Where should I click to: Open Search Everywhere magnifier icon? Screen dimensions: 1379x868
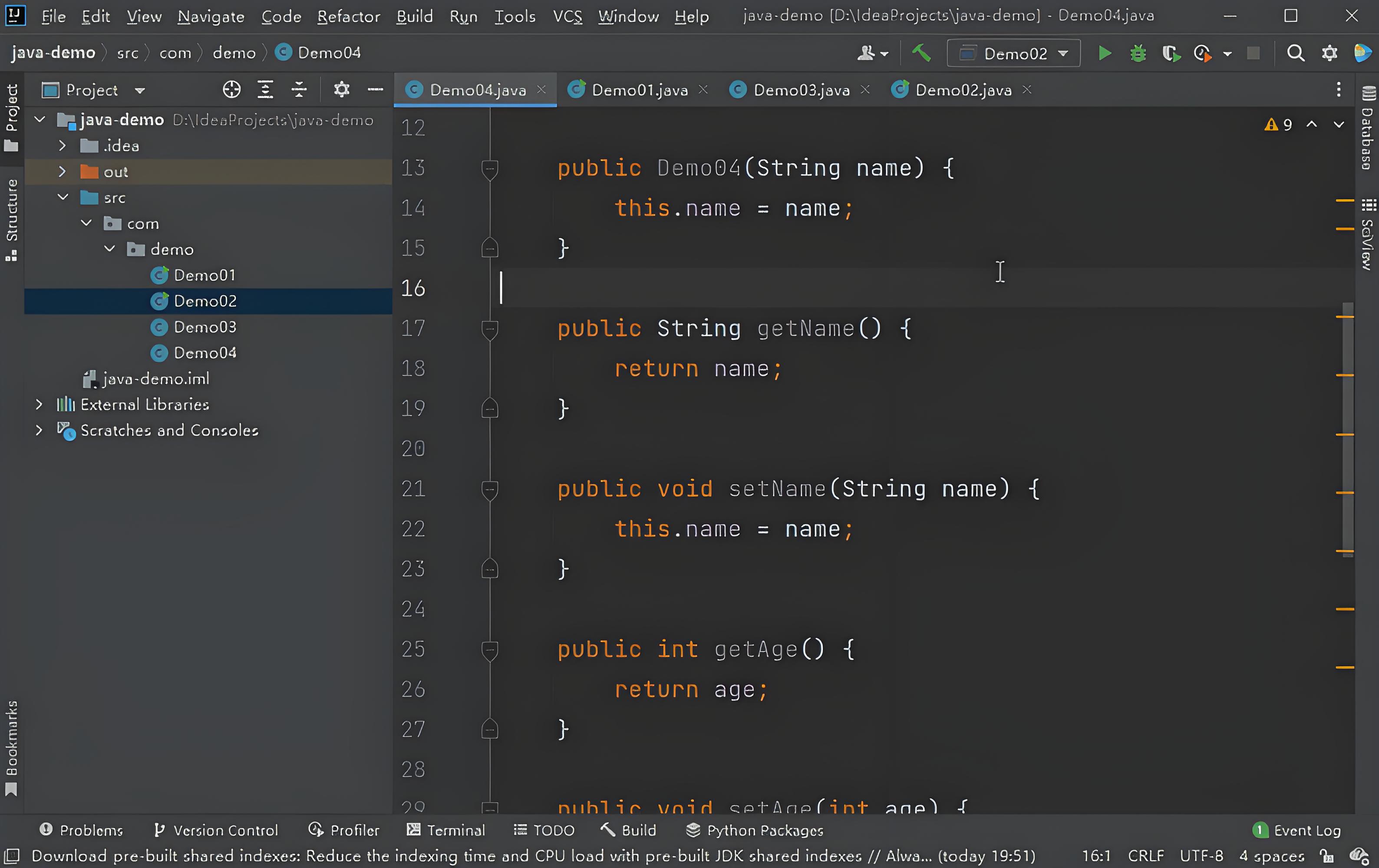(1295, 53)
